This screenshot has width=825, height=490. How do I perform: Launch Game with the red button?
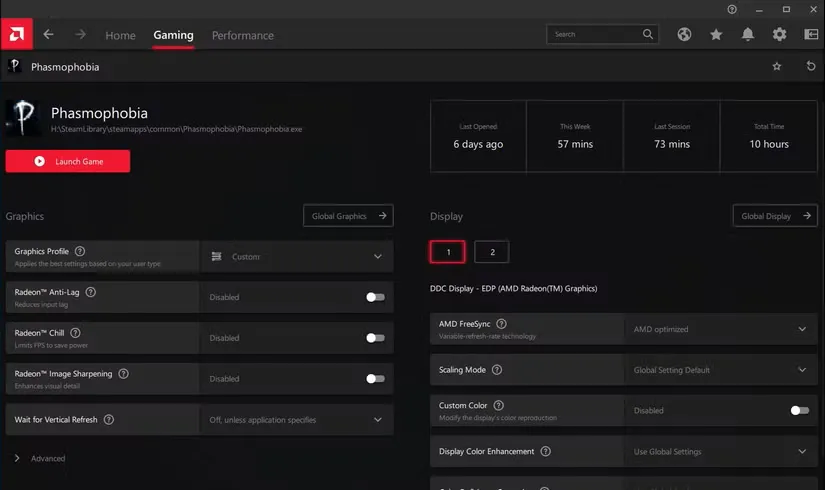click(68, 161)
